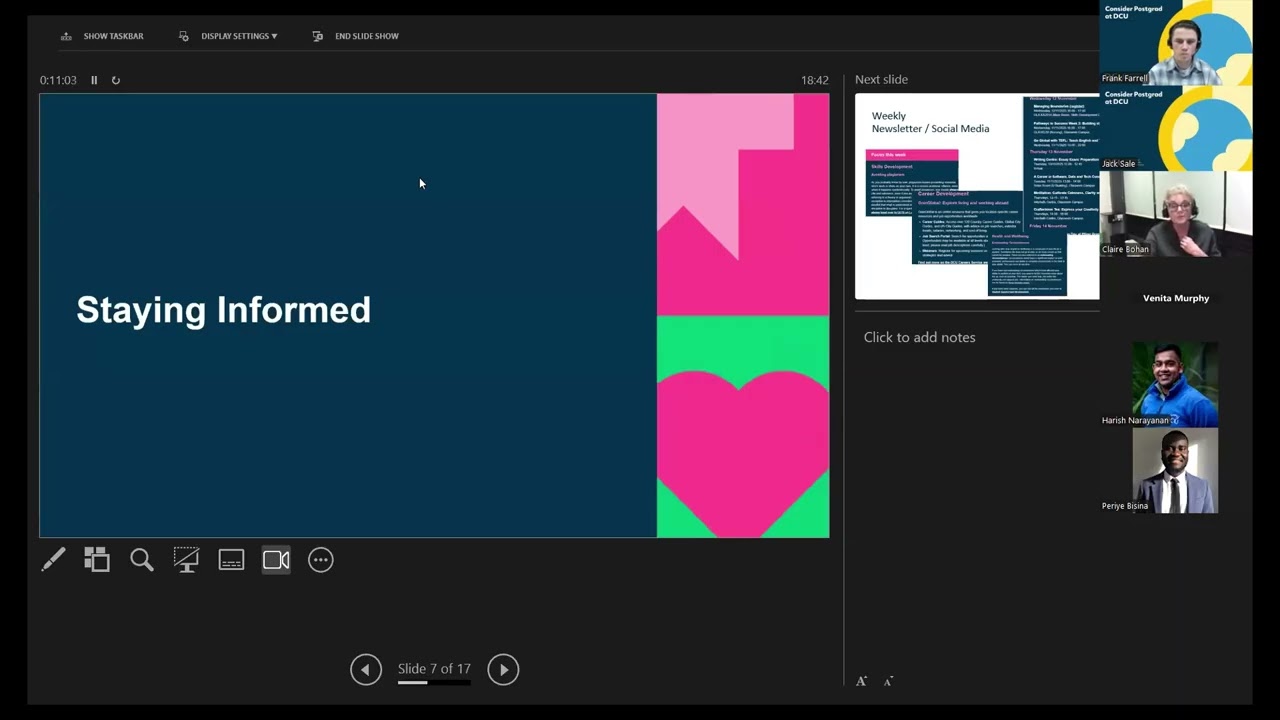
Task: Open the More slide show options menu
Action: (321, 560)
